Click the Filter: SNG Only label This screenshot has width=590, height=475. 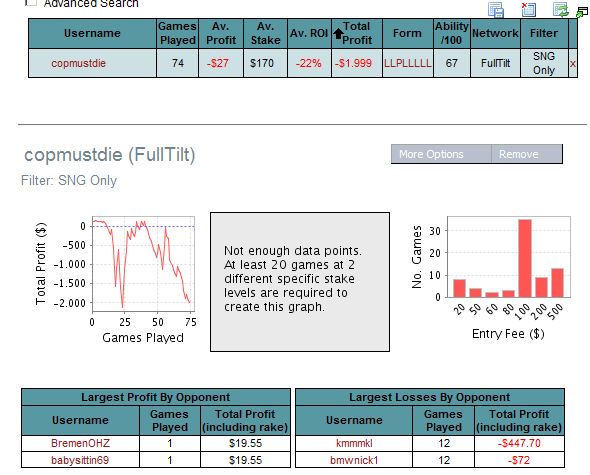click(69, 180)
